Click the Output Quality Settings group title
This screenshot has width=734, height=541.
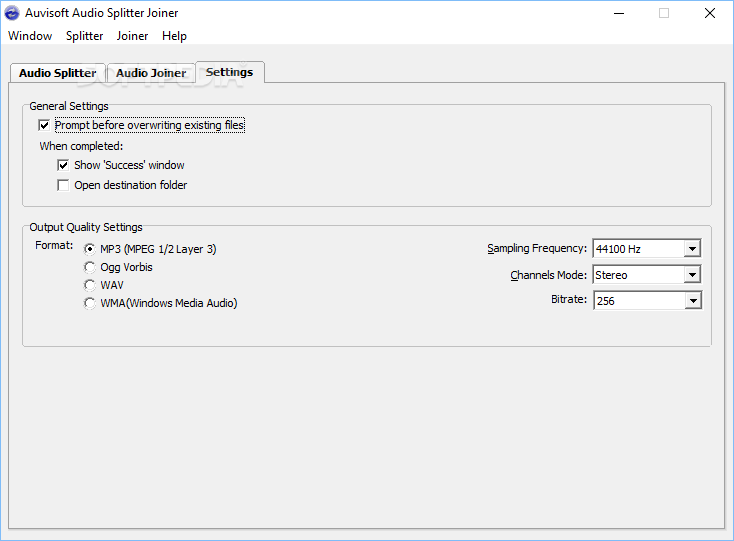(86, 227)
